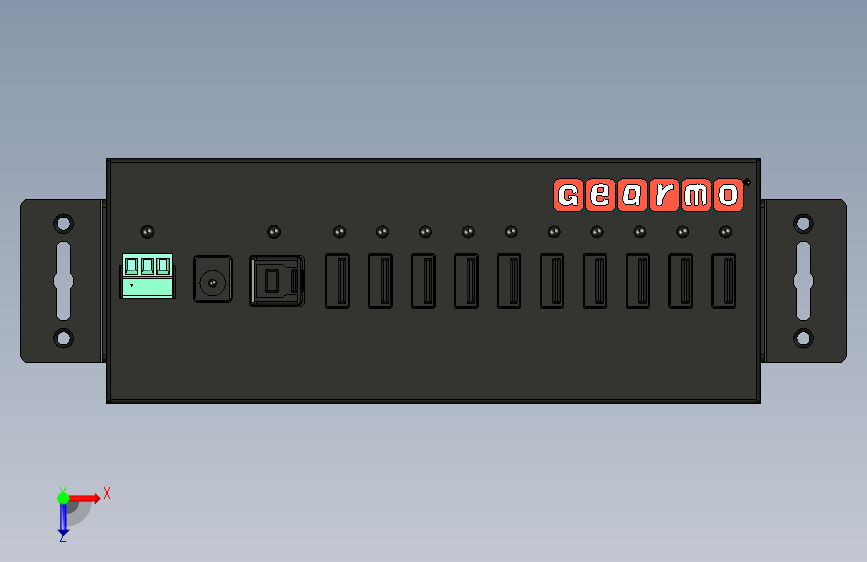This screenshot has height=562, width=867.
Task: Select the USB Type-B upstream port
Action: tap(277, 280)
